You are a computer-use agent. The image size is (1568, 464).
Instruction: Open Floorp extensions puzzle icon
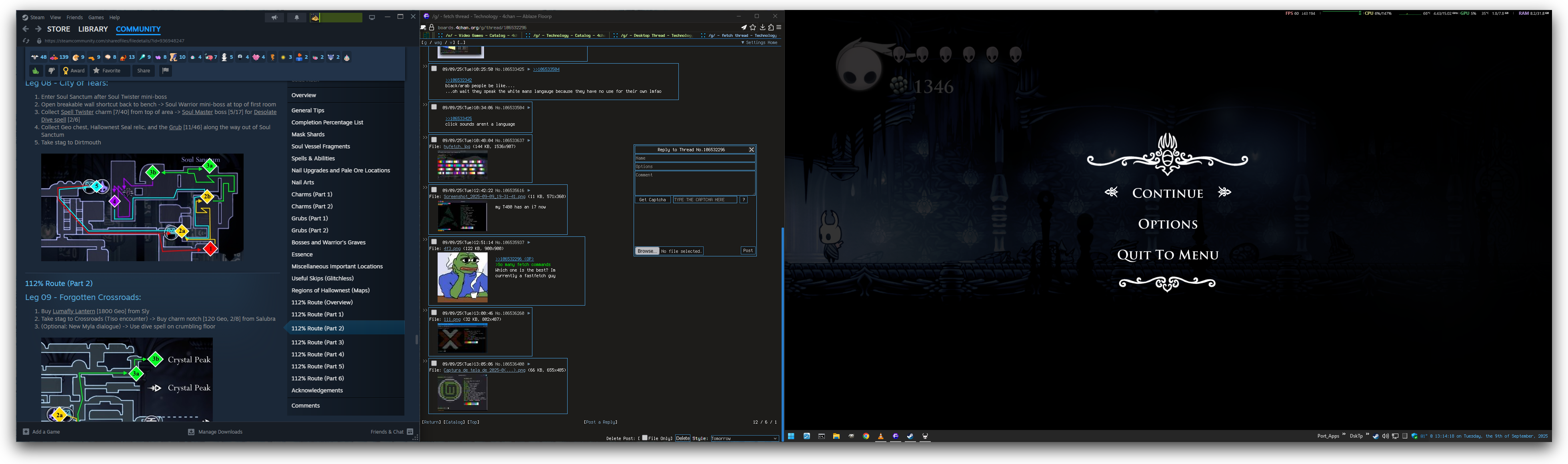771,28
